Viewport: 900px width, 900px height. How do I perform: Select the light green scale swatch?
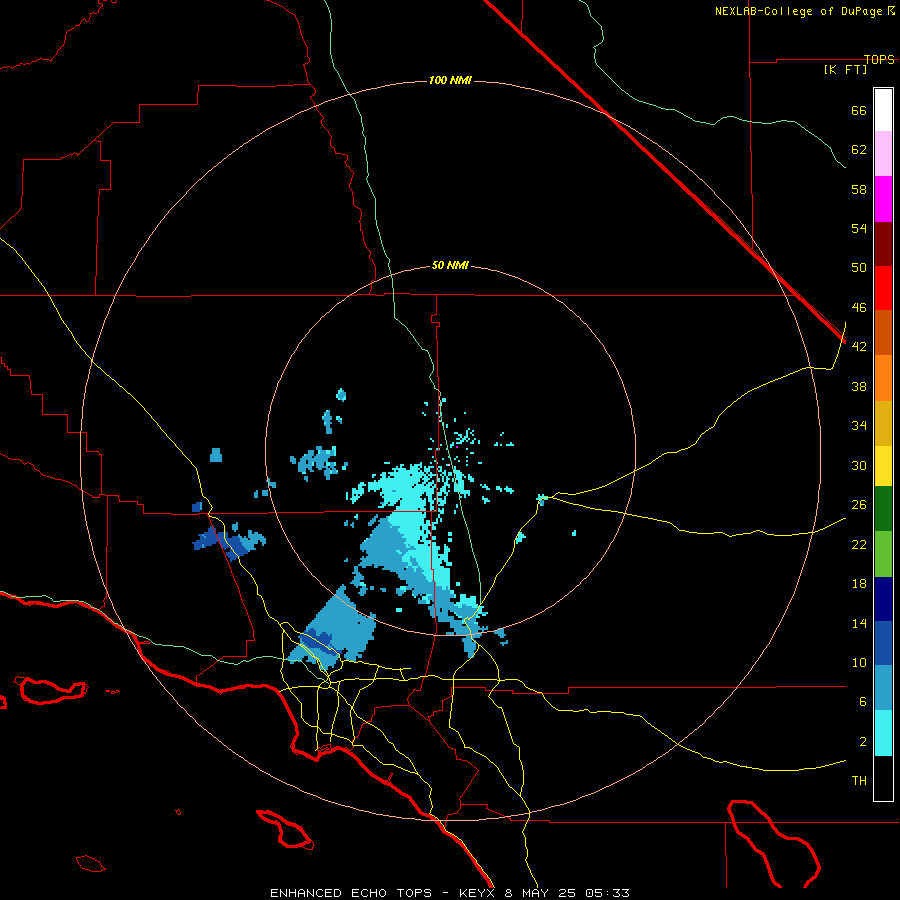tap(883, 554)
